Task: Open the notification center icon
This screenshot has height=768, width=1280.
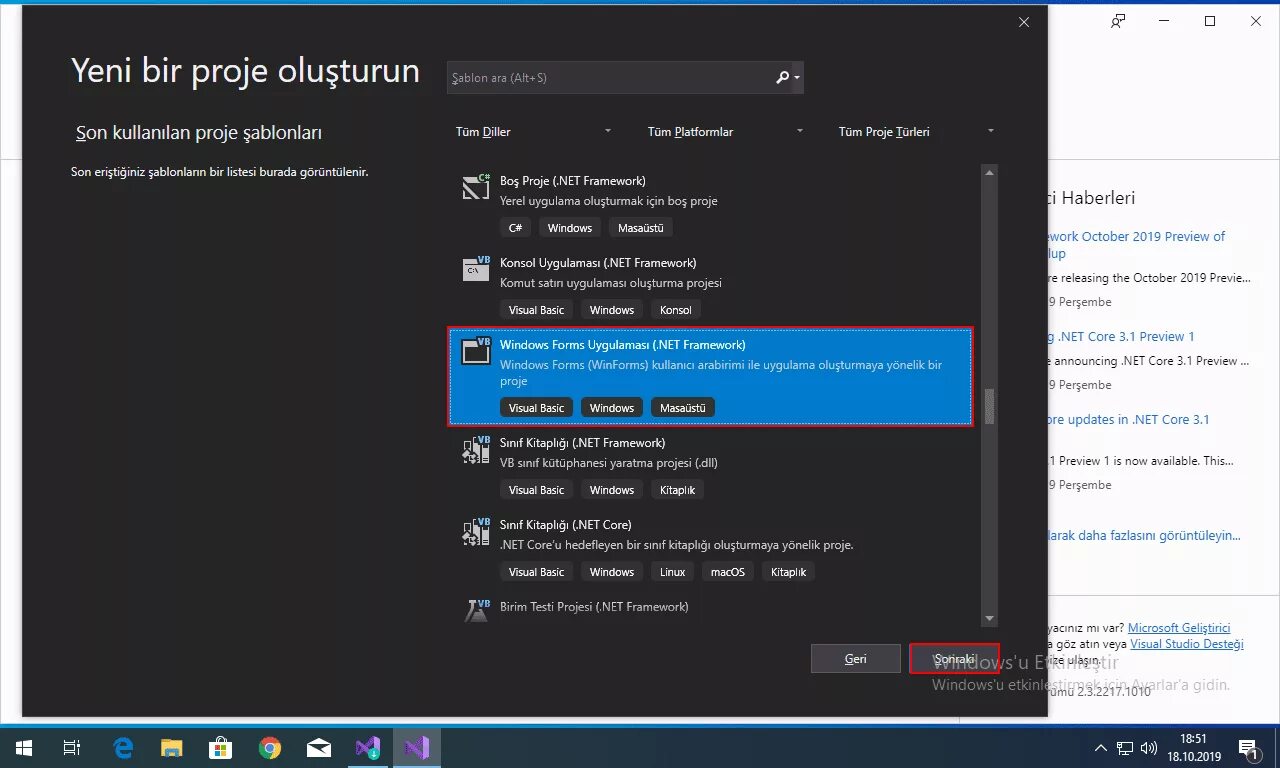Action: 1249,747
